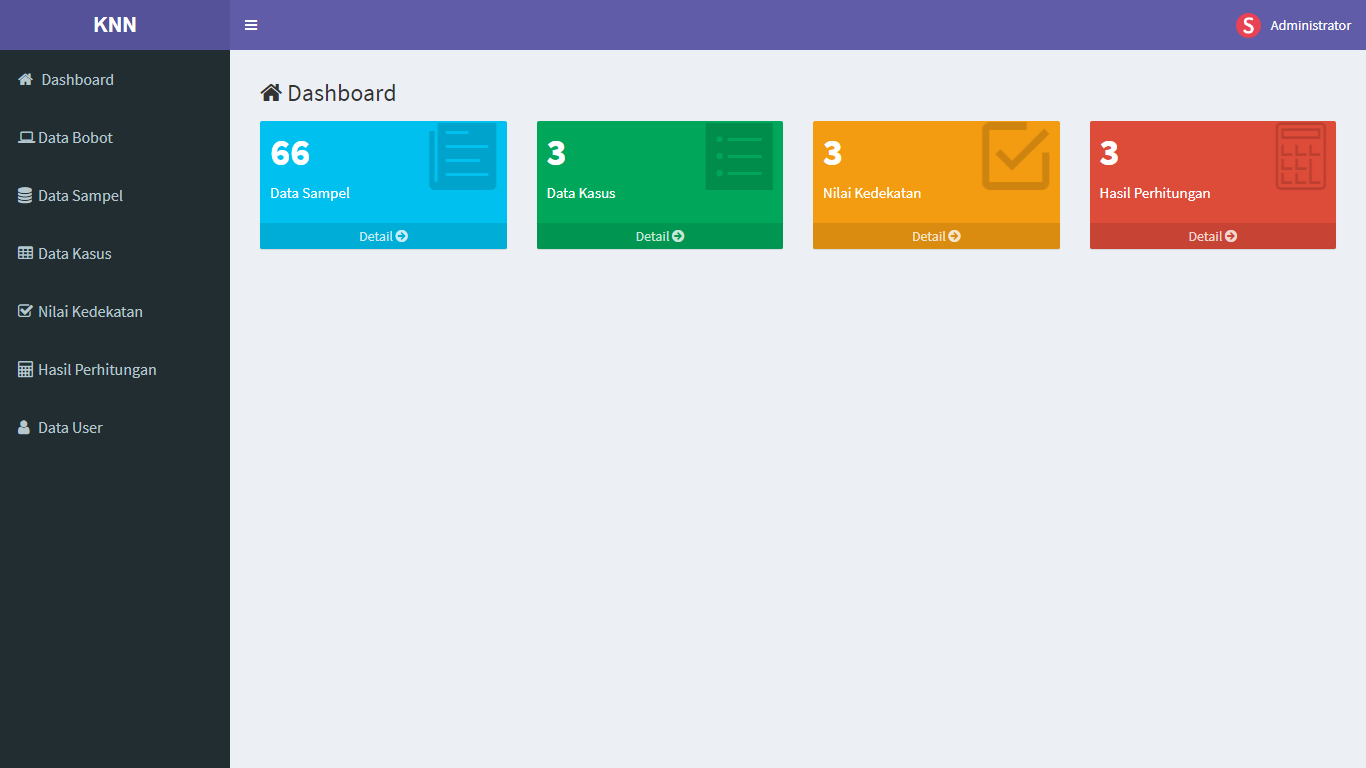Viewport: 1366px width, 768px height.
Task: Click the list icon on Data Kasus card
Action: [739, 156]
